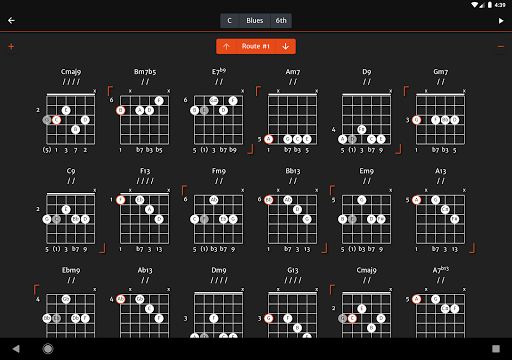512x360 pixels.
Task: Tap the Gm7 chord name label
Action: (440, 72)
